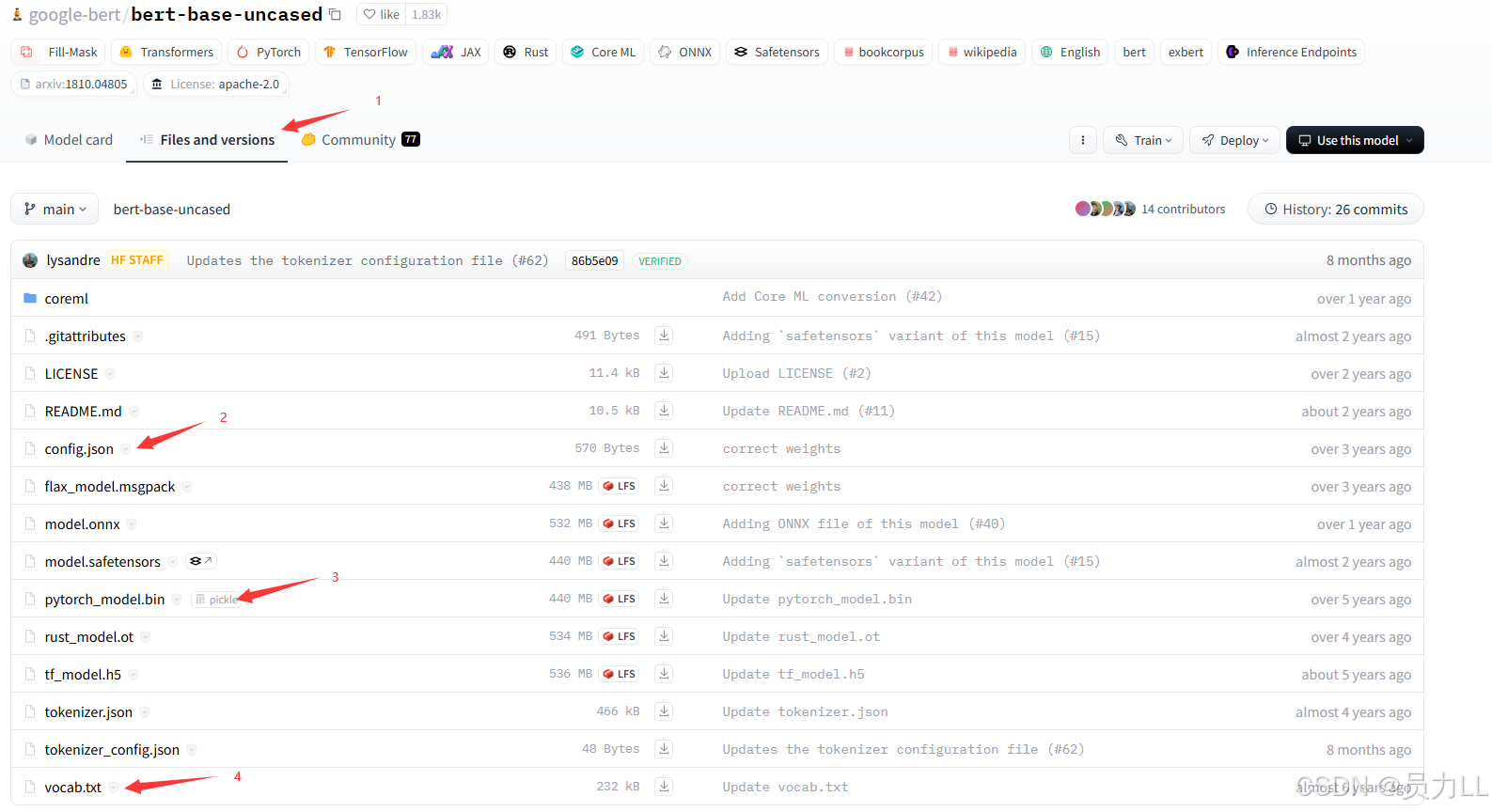This screenshot has height=812, width=1492.
Task: Expand the Deploy dropdown
Action: 1234,140
